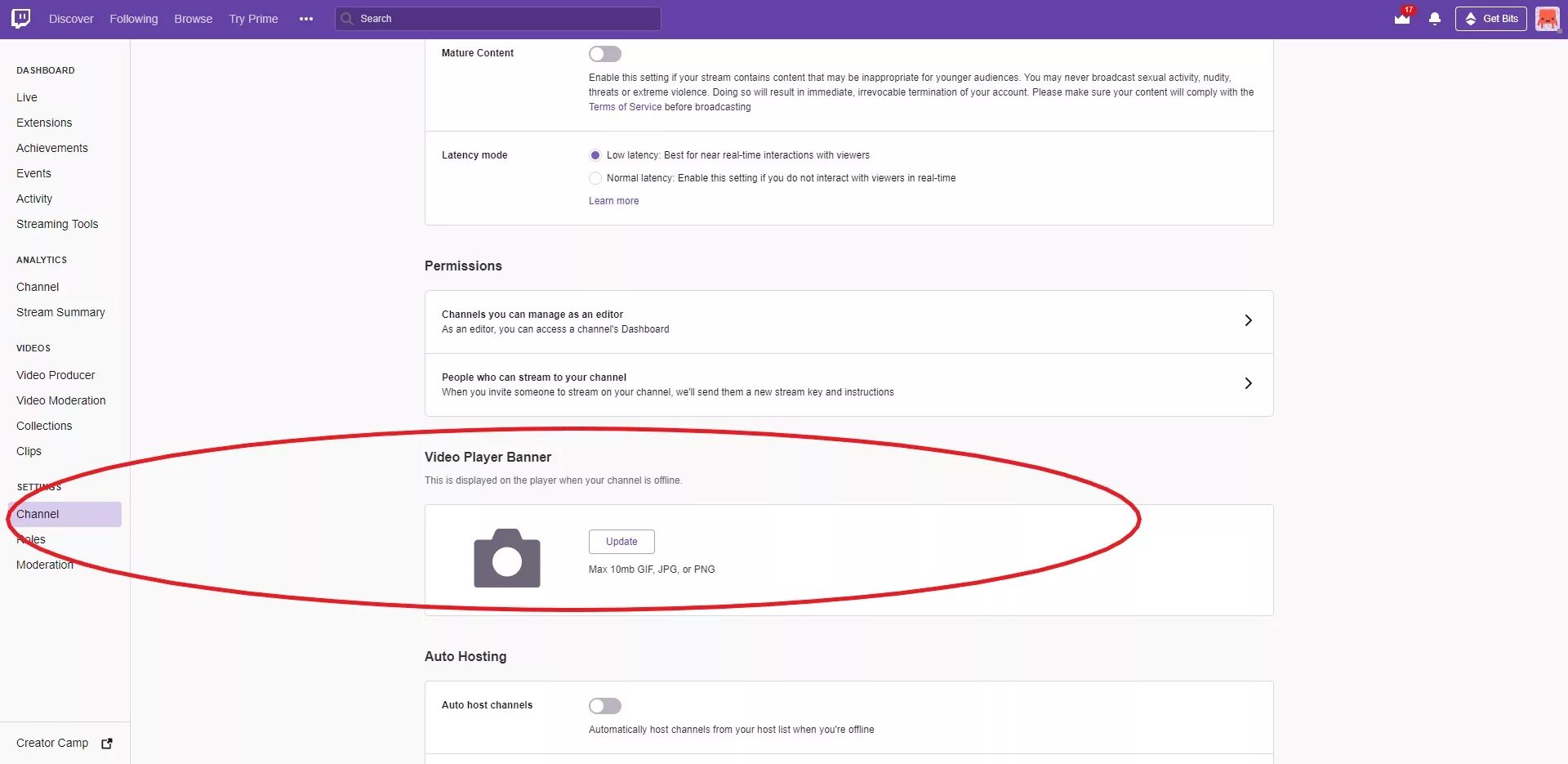Viewport: 1568px width, 764px height.
Task: Open the Prime loot crown icon
Action: pyautogui.click(x=1402, y=18)
